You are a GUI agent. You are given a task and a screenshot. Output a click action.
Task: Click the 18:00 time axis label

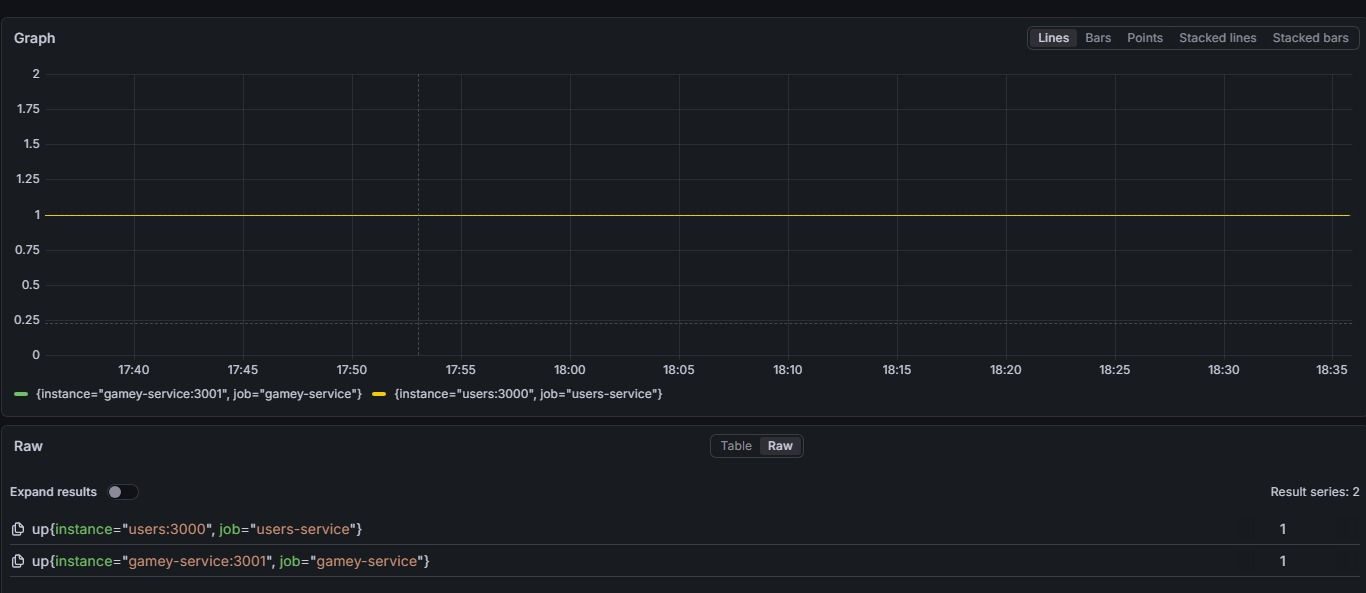pos(569,369)
